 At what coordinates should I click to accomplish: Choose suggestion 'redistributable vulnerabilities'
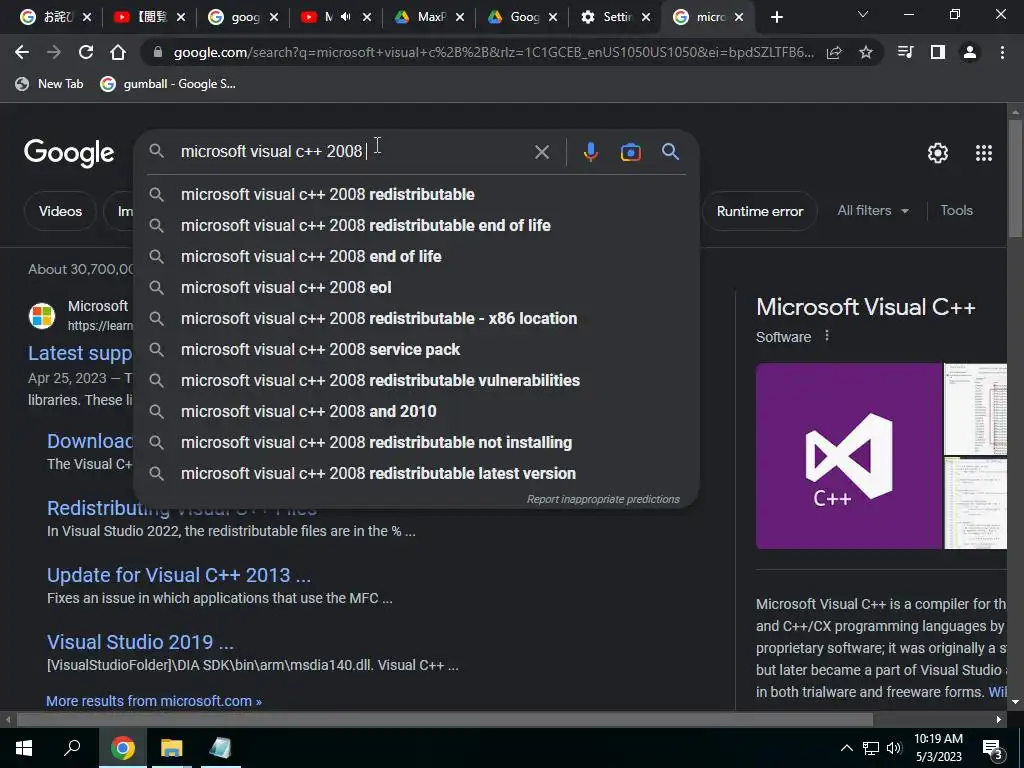coord(417,381)
